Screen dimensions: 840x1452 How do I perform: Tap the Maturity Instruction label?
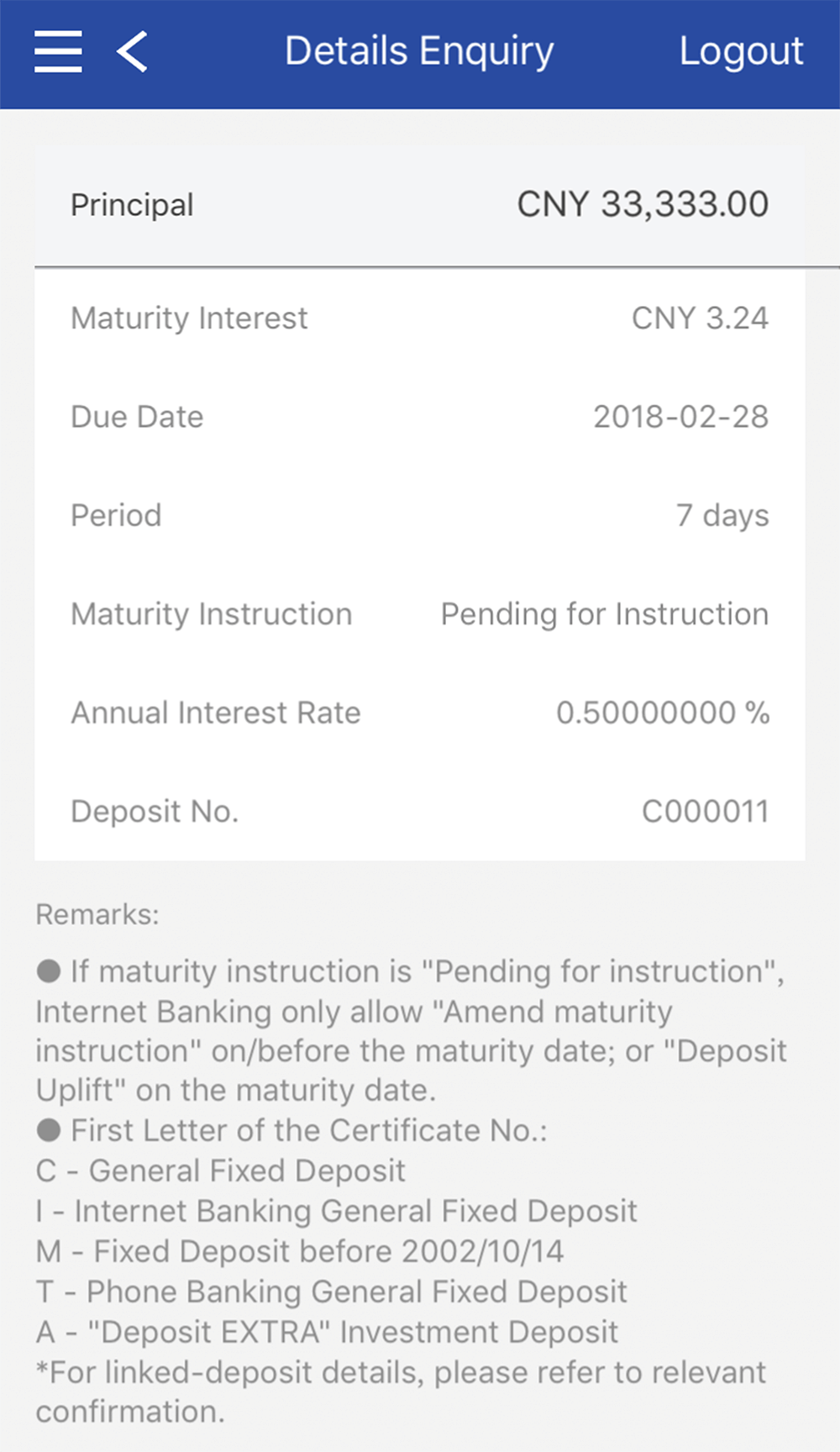pyautogui.click(x=211, y=614)
